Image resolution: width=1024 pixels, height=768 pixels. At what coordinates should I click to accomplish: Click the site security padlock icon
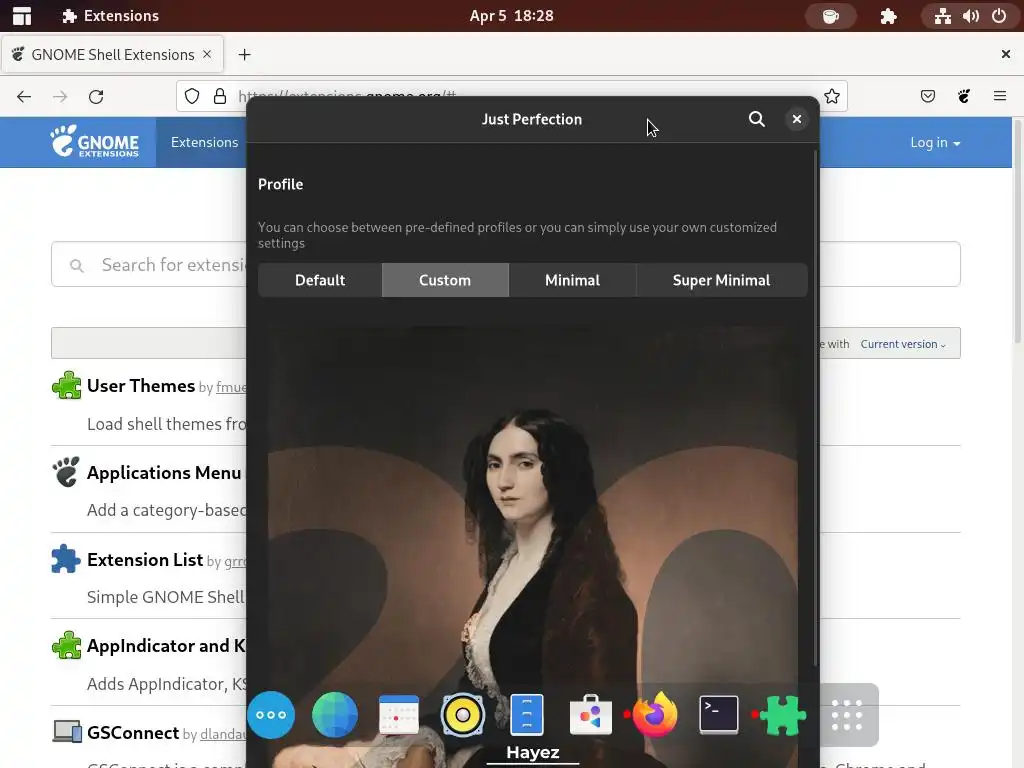click(220, 97)
